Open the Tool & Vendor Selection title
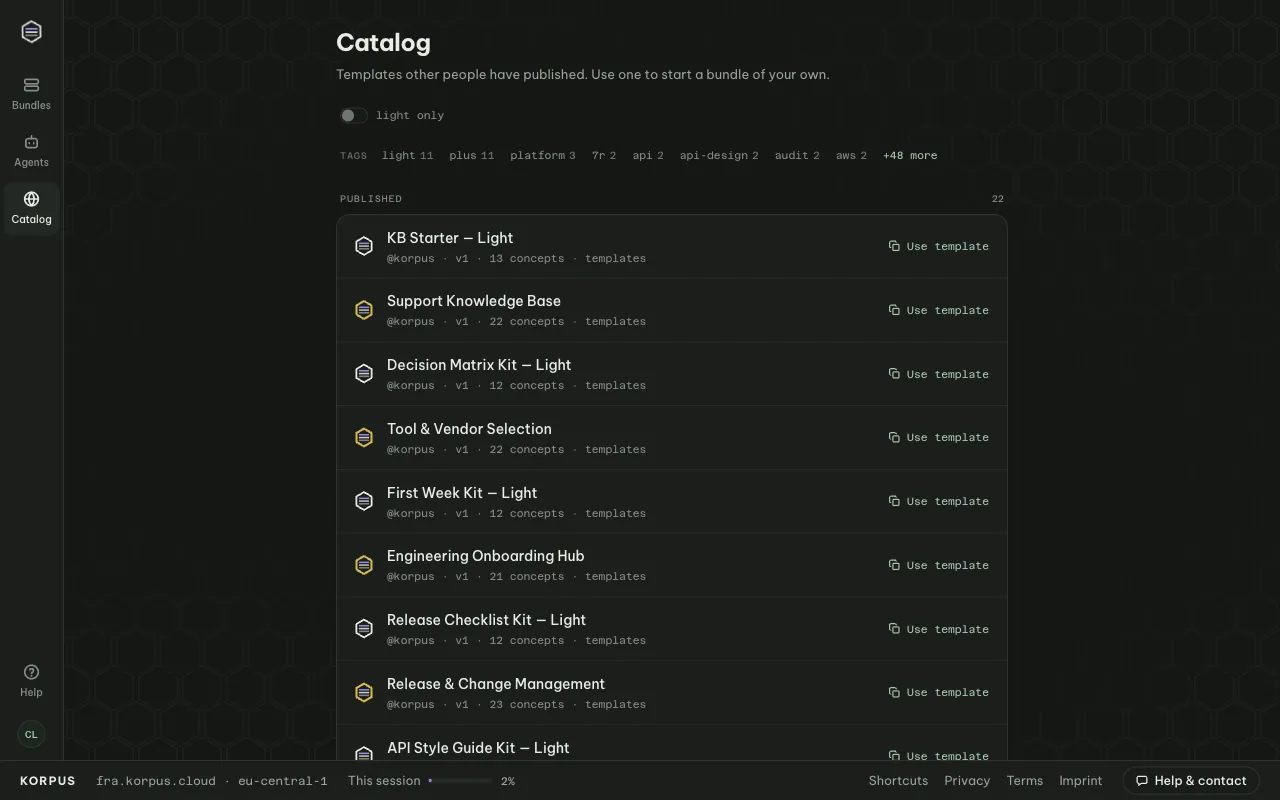Screen dimensions: 1280x800 (x=469, y=429)
